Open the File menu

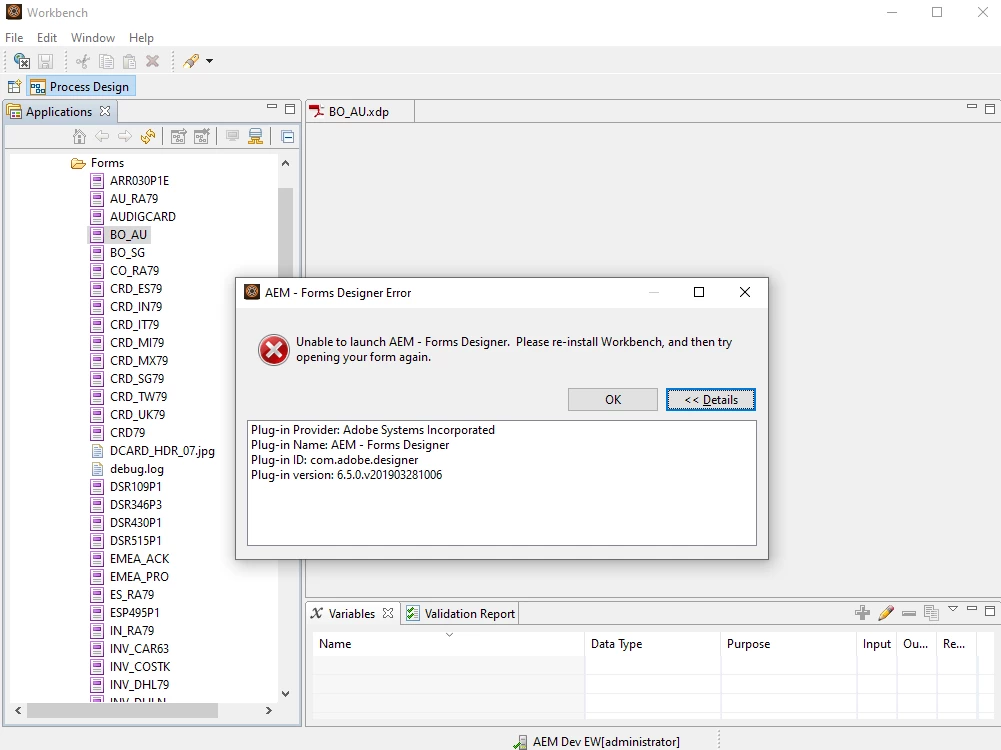pos(14,38)
